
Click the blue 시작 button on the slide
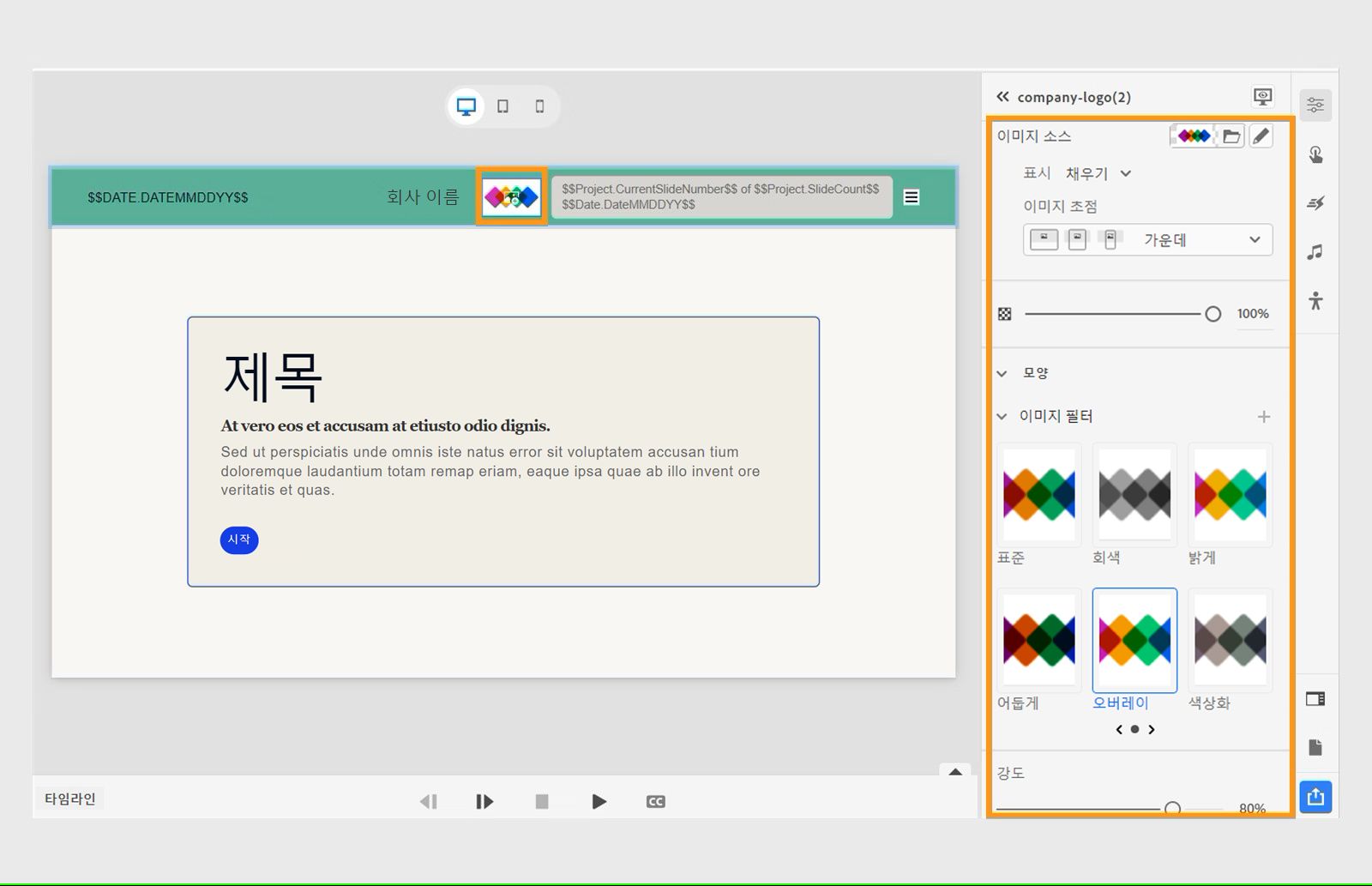[238, 540]
